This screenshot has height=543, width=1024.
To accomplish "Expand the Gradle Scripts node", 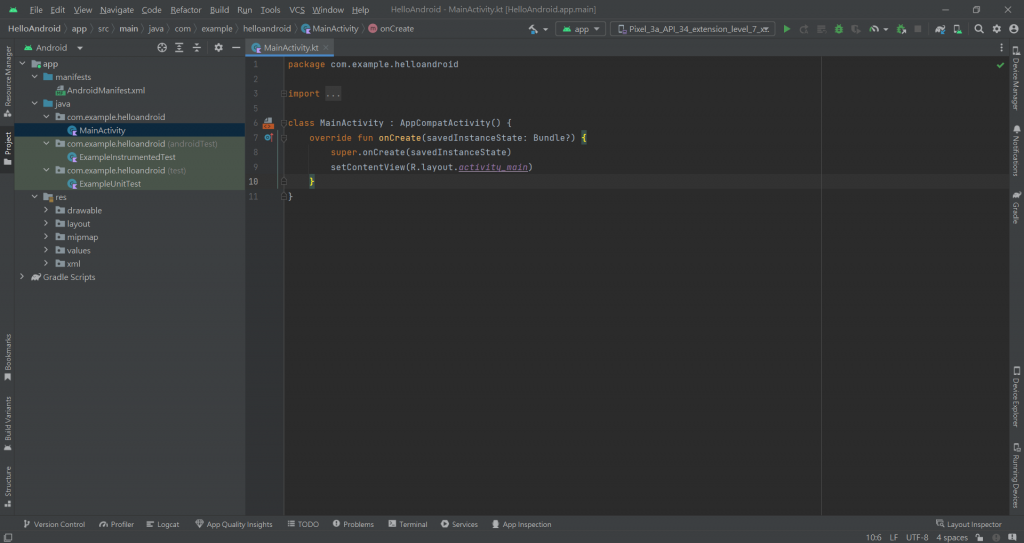I will [23, 277].
